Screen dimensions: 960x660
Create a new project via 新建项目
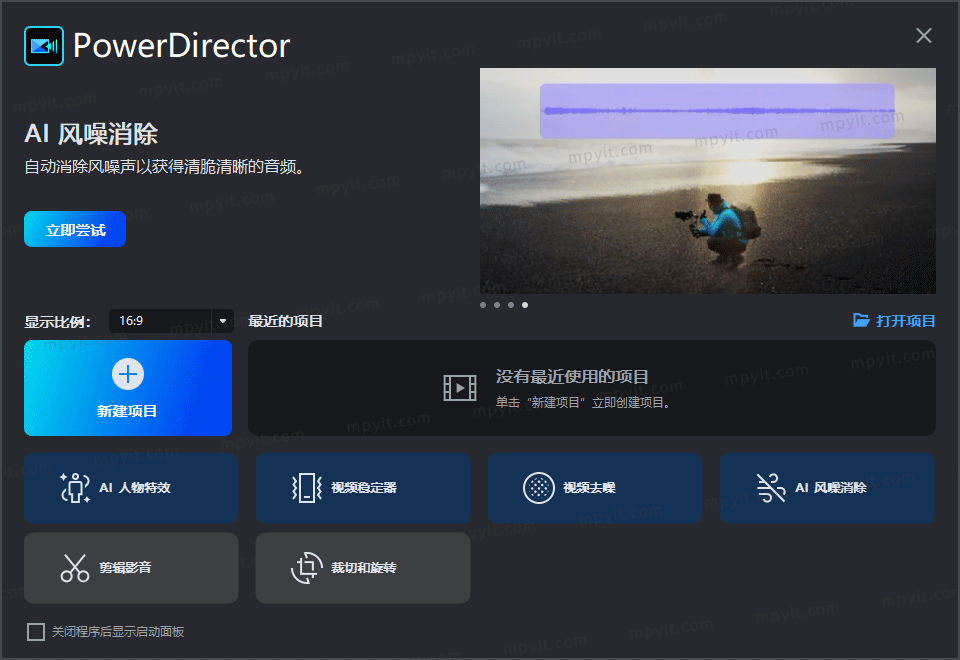click(x=128, y=388)
